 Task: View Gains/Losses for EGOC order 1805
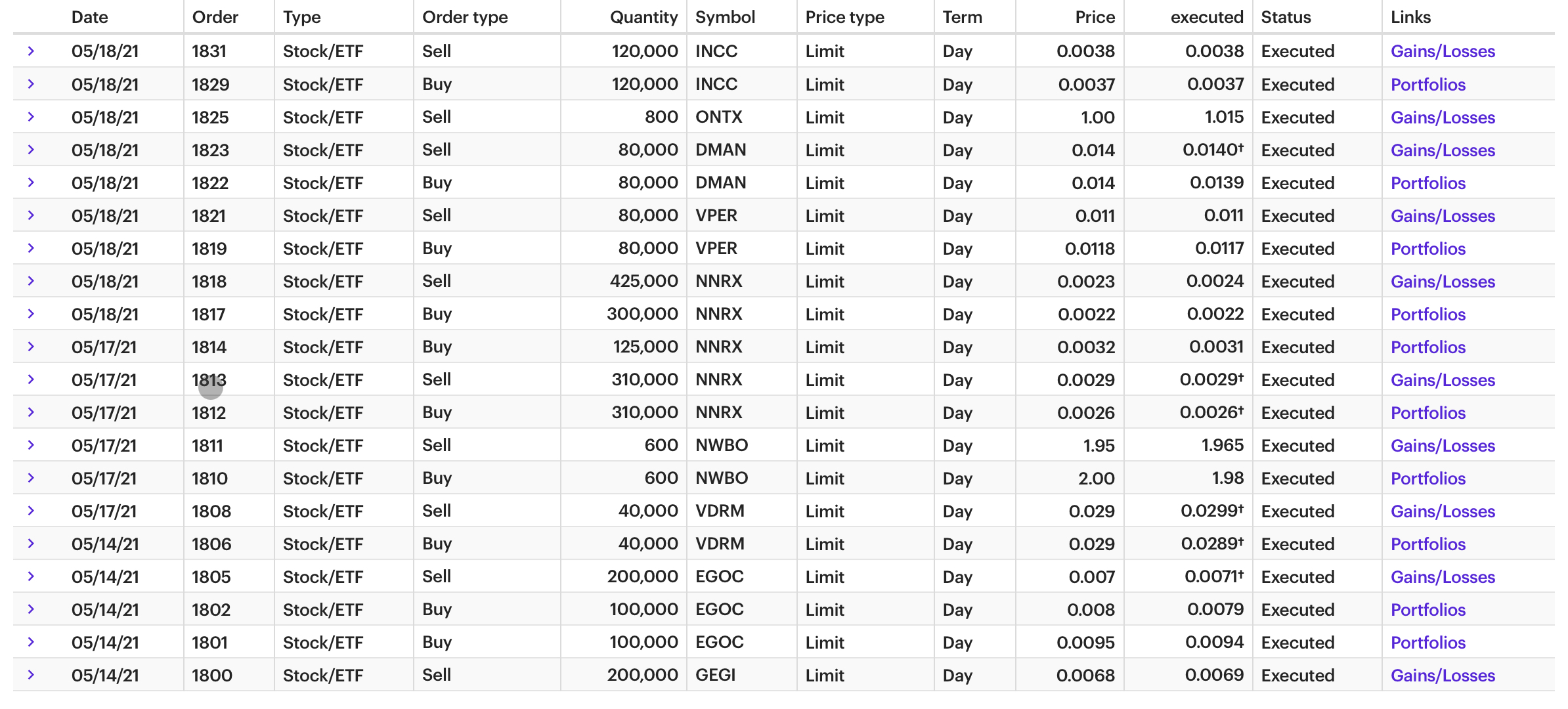1443,577
